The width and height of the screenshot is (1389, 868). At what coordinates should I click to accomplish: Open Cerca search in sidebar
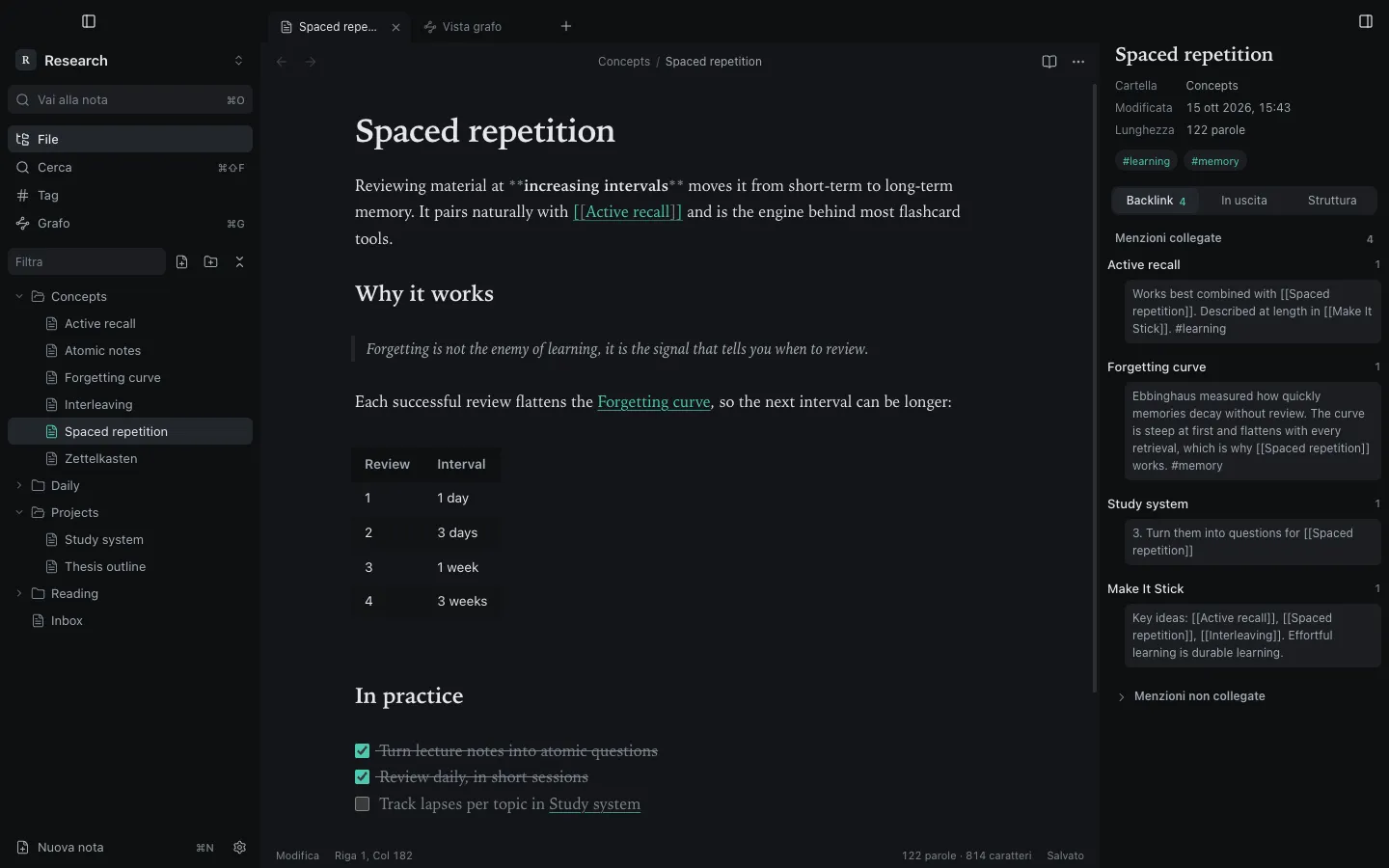pyautogui.click(x=130, y=167)
